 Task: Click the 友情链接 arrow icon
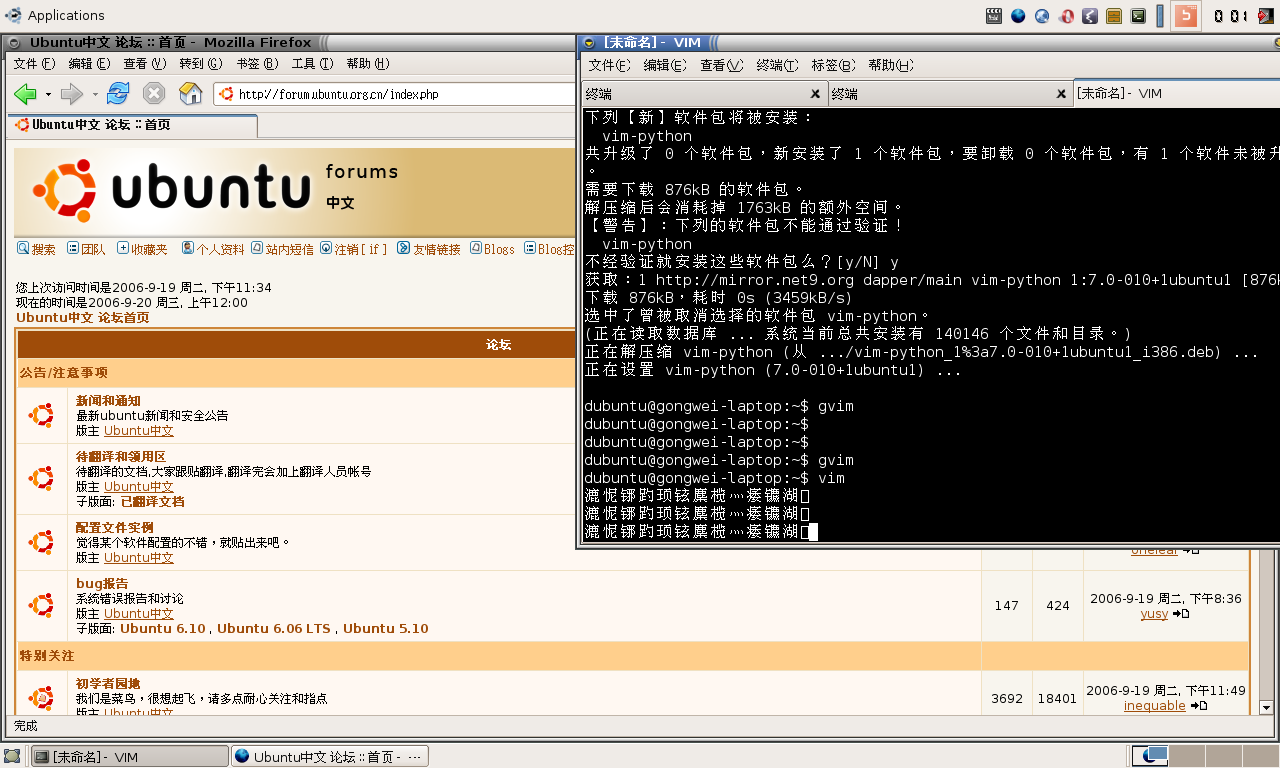404,248
